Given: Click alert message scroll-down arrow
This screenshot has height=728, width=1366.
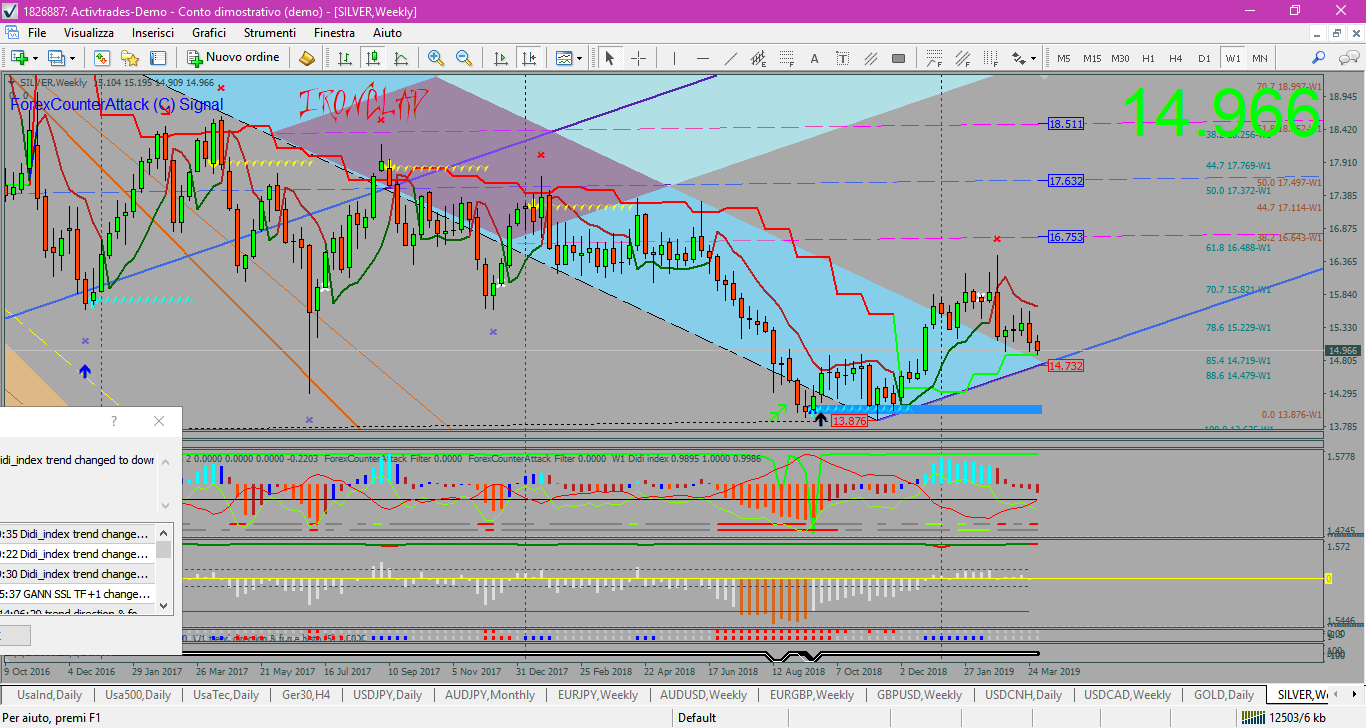Looking at the screenshot, I should tap(166, 505).
